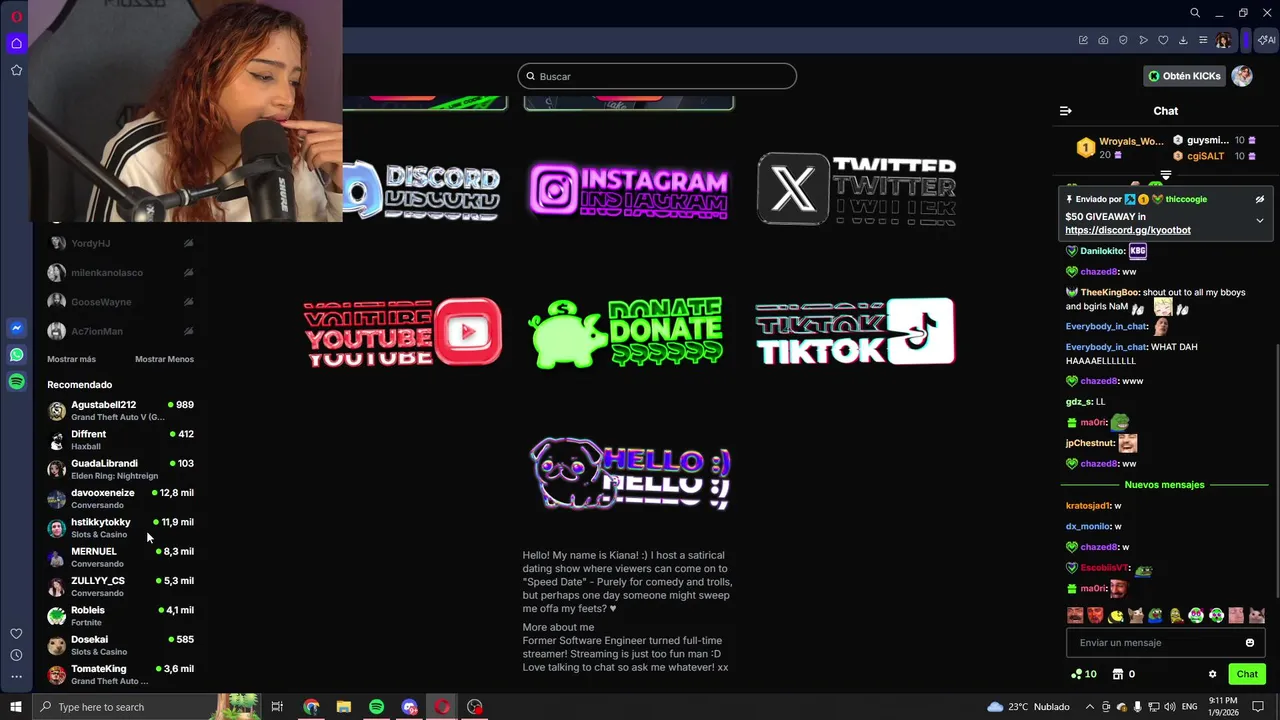Open Robleis Fortnite channel
1280x720 pixels.
121,616
